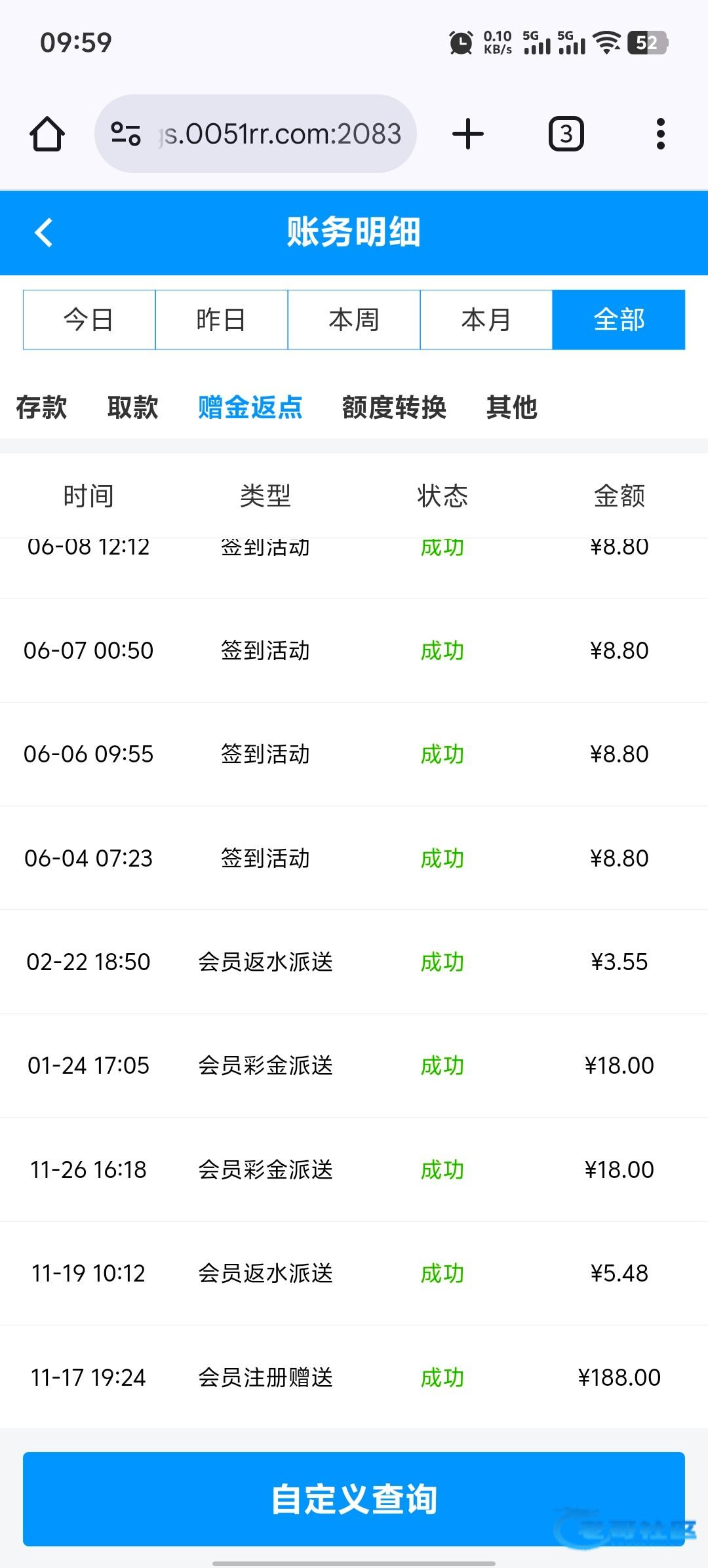708x1568 pixels.
Task: Select the 本周 date filter
Action: tap(354, 320)
